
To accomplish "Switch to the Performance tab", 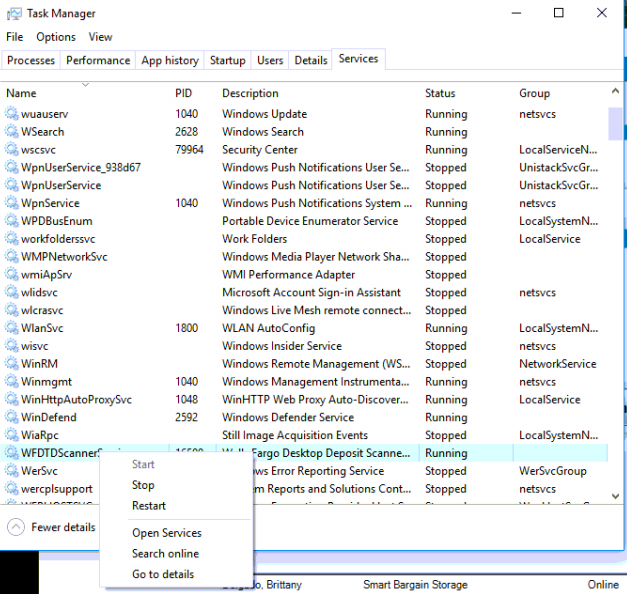I will [98, 60].
